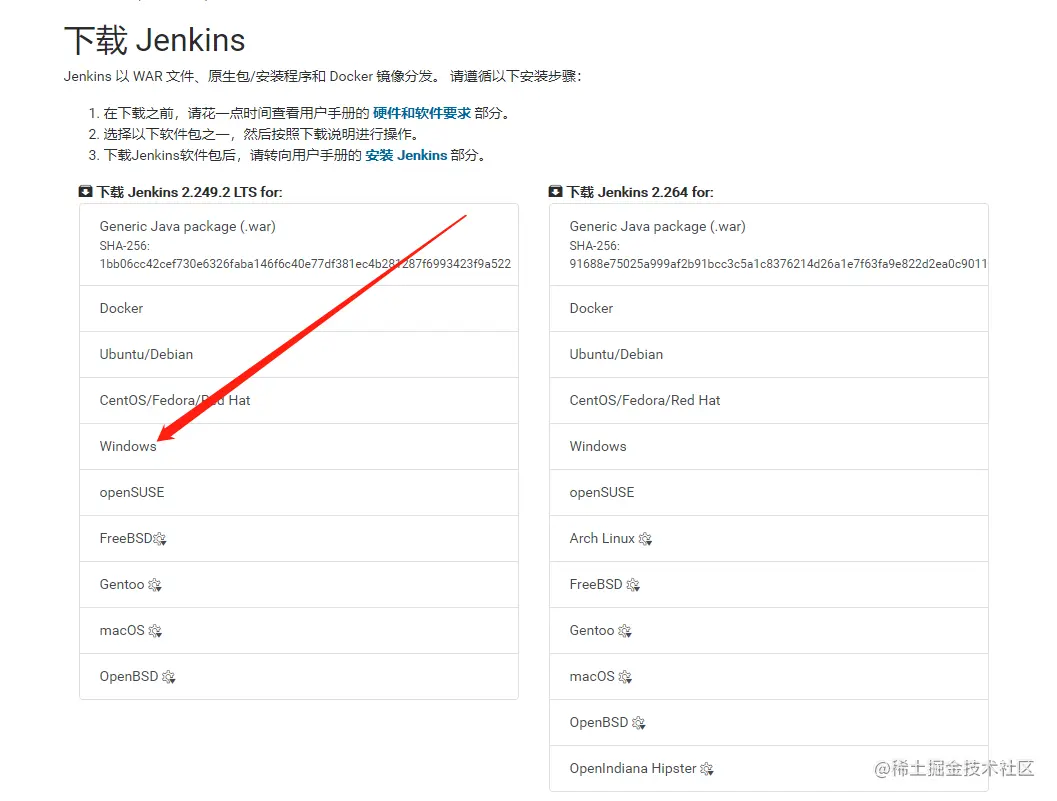Open the 安装 Jenkins link
The image size is (1057, 801).
(x=406, y=155)
